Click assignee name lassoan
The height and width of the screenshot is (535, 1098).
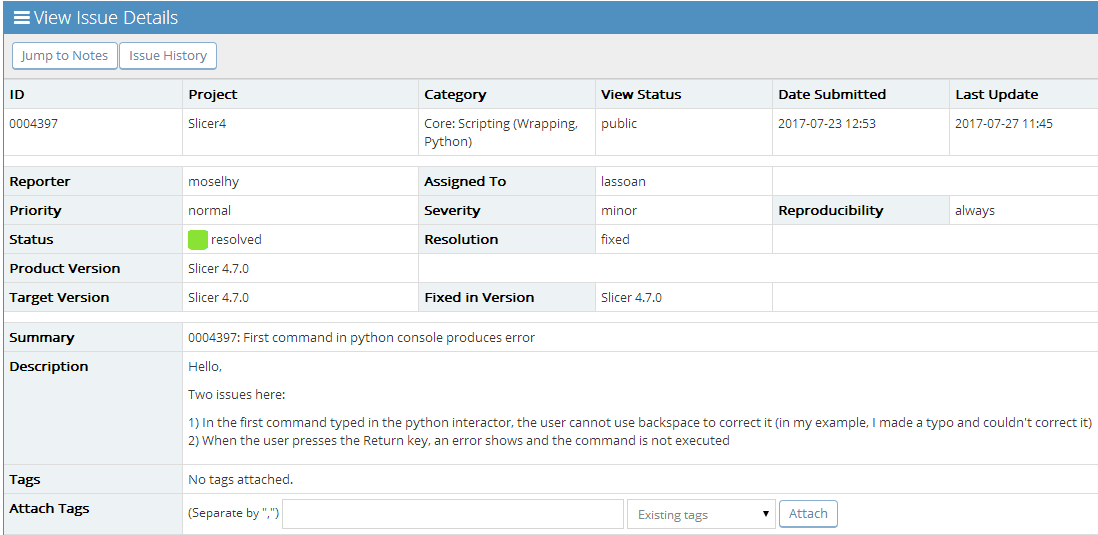(x=623, y=181)
